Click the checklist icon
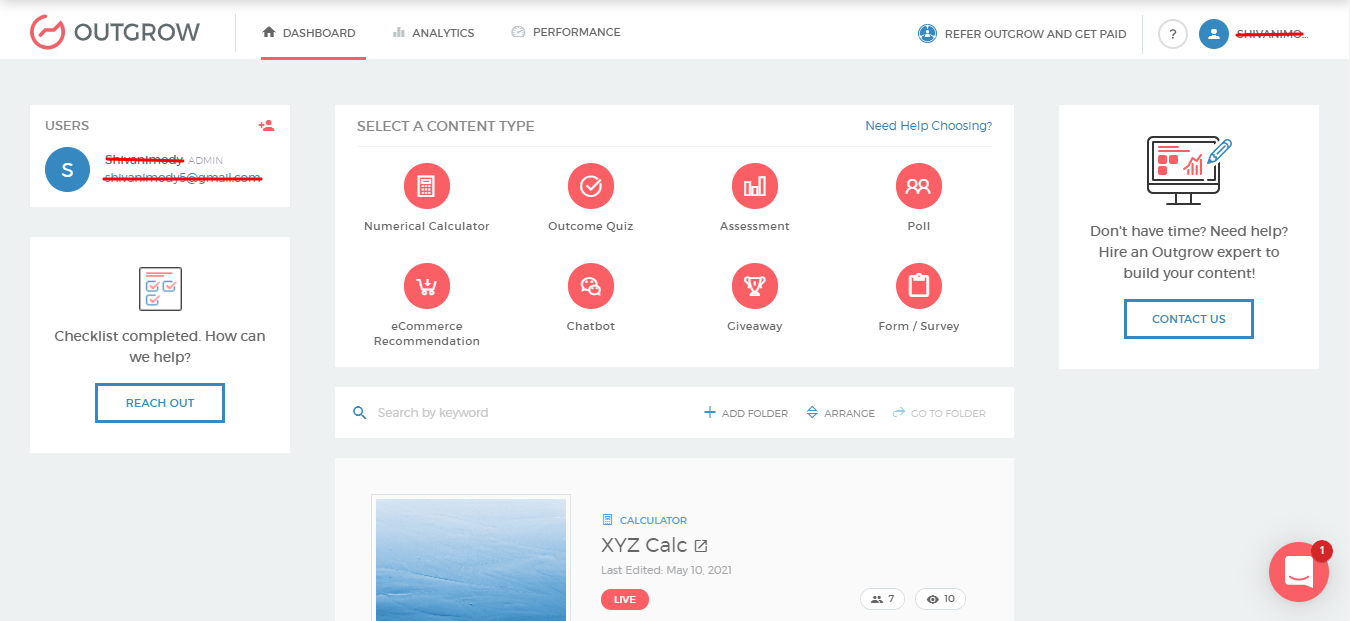1350x621 pixels. [160, 288]
